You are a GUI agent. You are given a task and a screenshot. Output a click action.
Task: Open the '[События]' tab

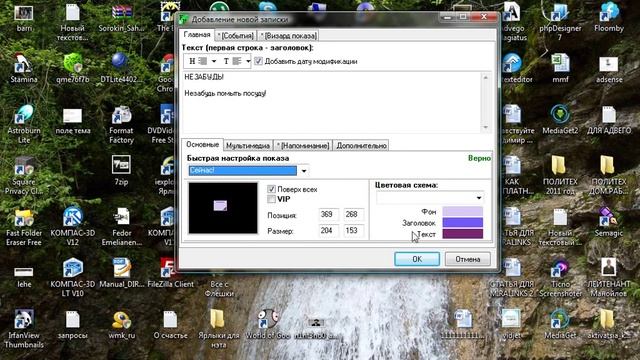click(x=236, y=36)
